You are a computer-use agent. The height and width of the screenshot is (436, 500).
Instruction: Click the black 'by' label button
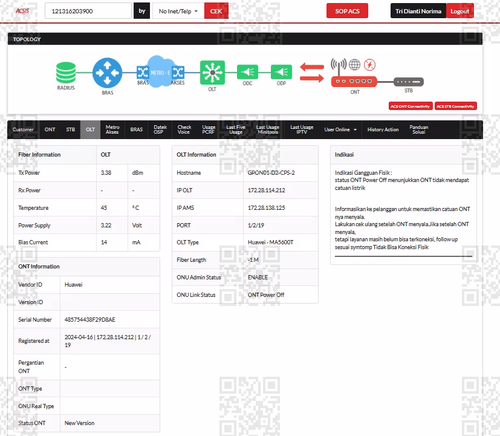pyautogui.click(x=142, y=11)
